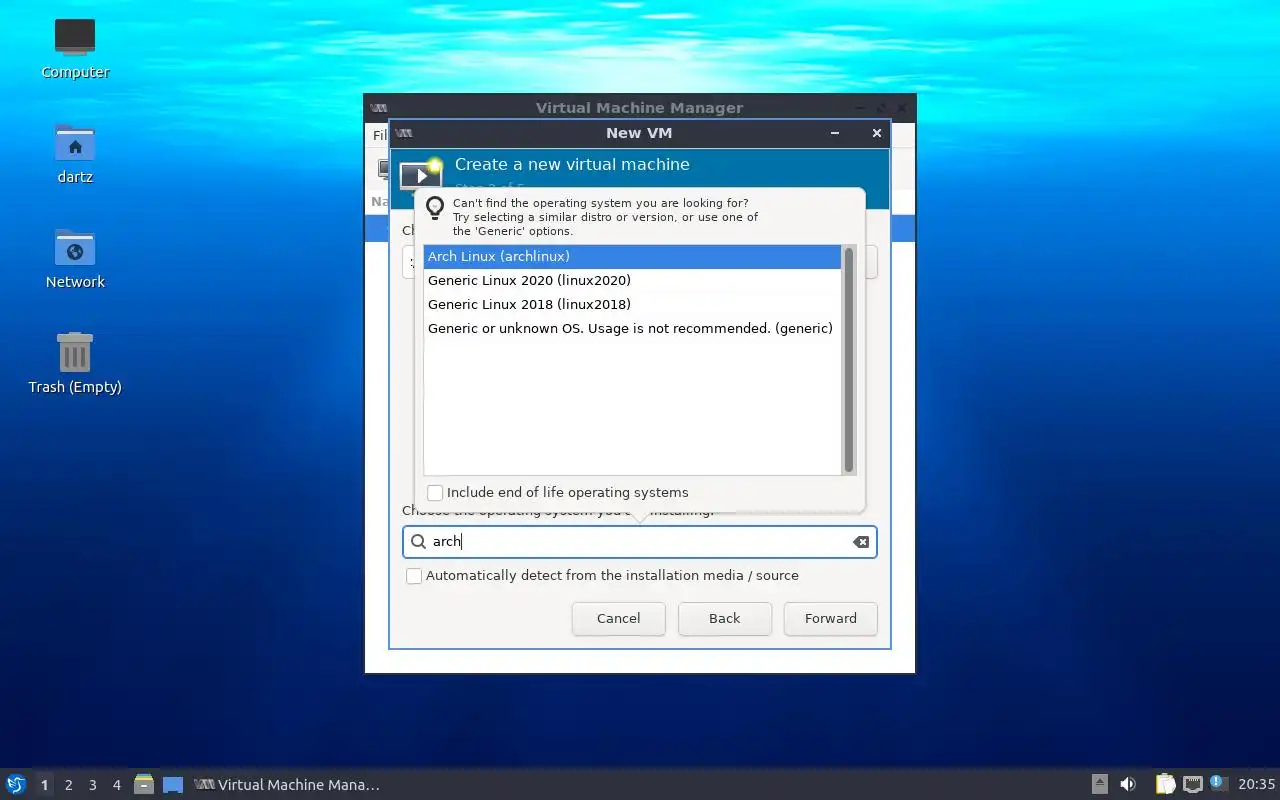Clear the OS search text icon
The width and height of the screenshot is (1280, 800).
click(x=861, y=542)
